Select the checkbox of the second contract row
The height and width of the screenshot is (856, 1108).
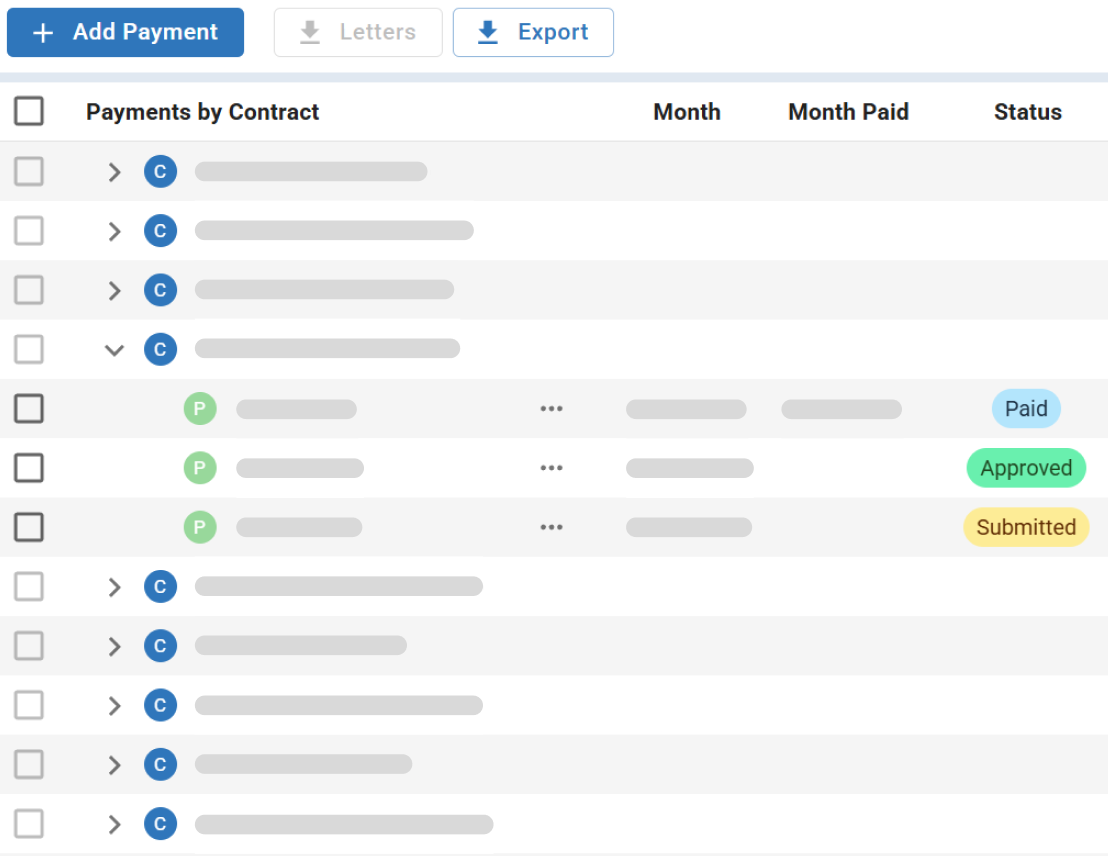[29, 230]
